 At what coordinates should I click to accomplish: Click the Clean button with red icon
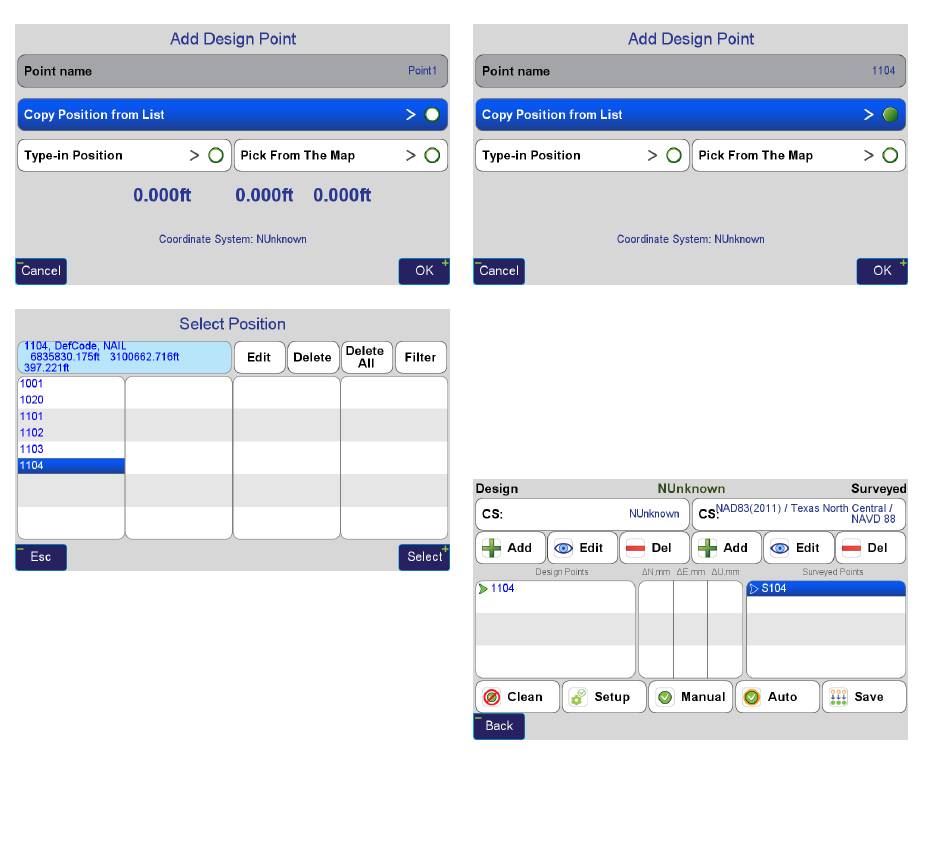pyautogui.click(x=516, y=697)
